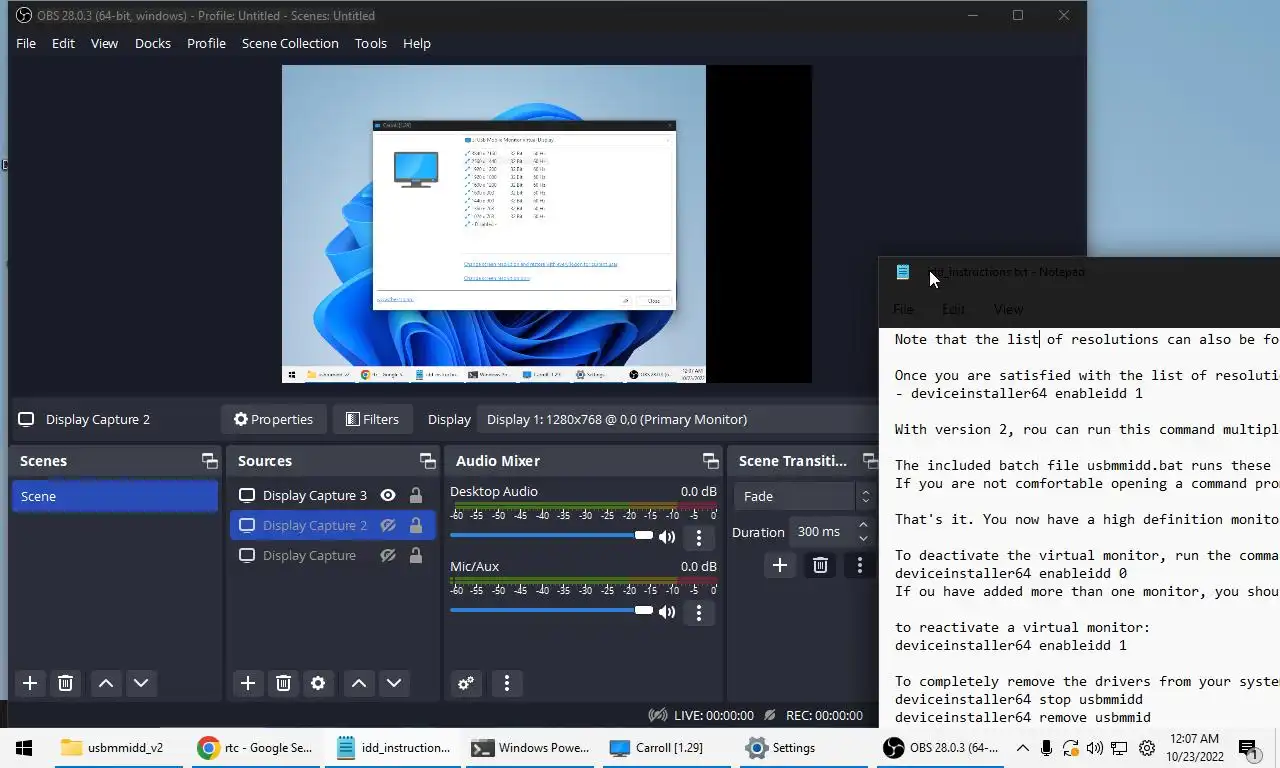Click the Filters button
Image resolution: width=1280 pixels, height=768 pixels.
click(372, 419)
